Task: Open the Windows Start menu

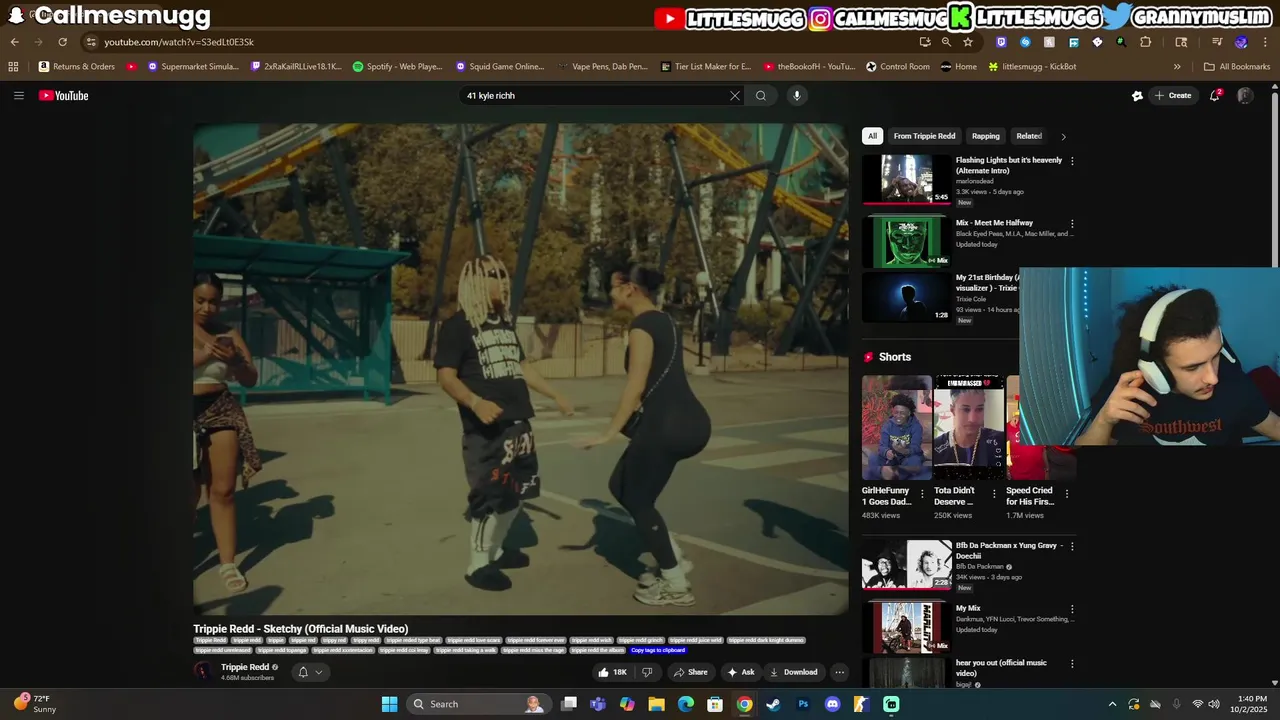Action: (x=390, y=704)
